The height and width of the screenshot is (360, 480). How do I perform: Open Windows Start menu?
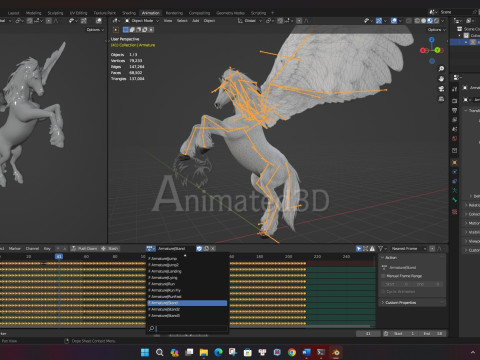[145, 352]
